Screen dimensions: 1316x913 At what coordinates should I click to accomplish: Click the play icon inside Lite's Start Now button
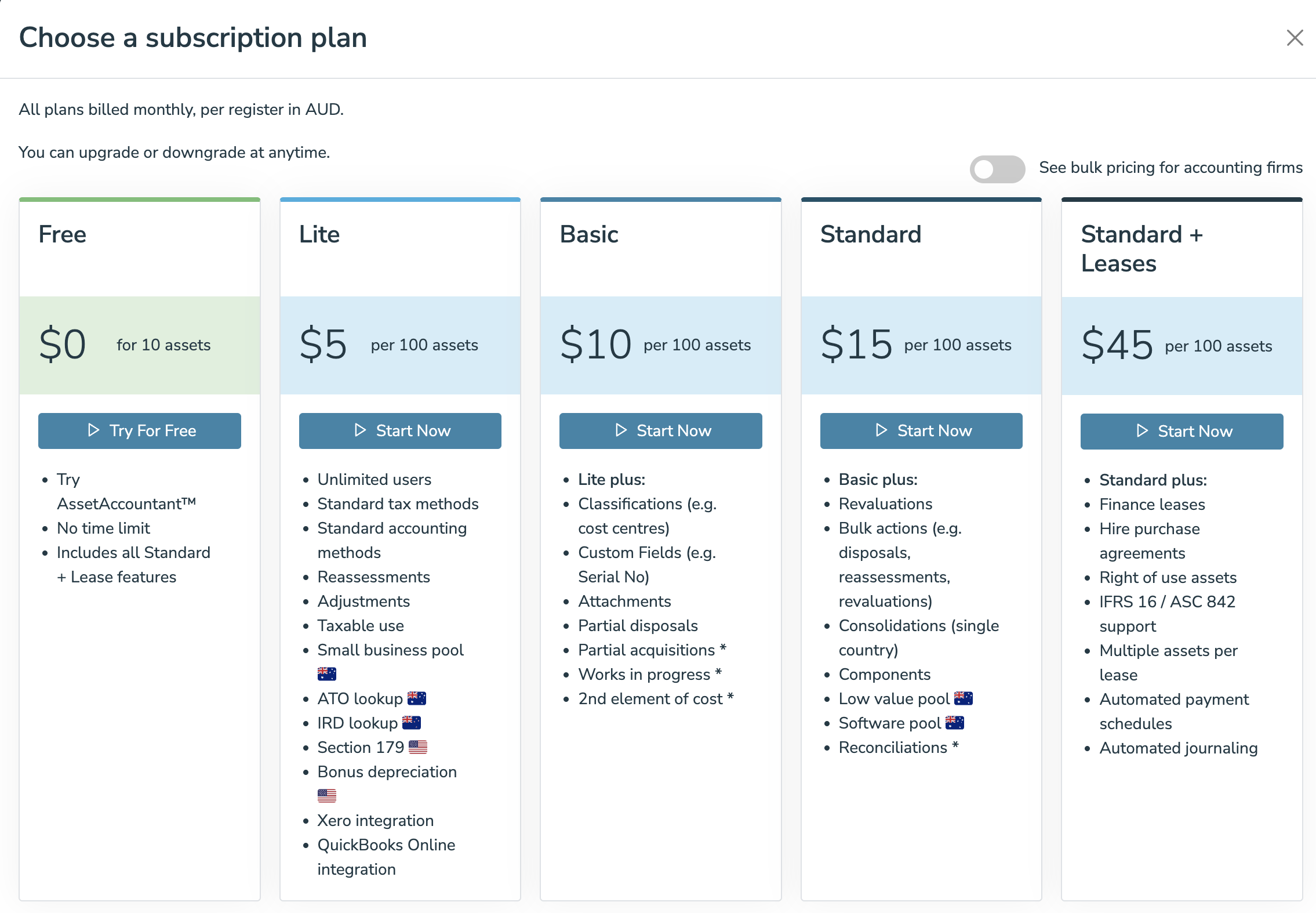click(361, 430)
